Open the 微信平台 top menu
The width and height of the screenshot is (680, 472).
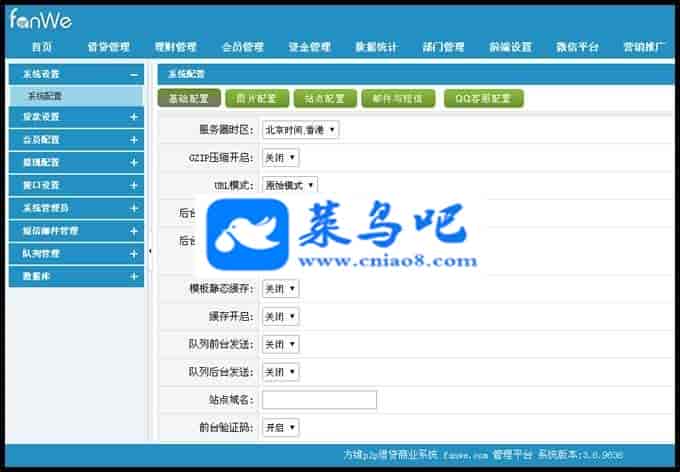point(577,47)
